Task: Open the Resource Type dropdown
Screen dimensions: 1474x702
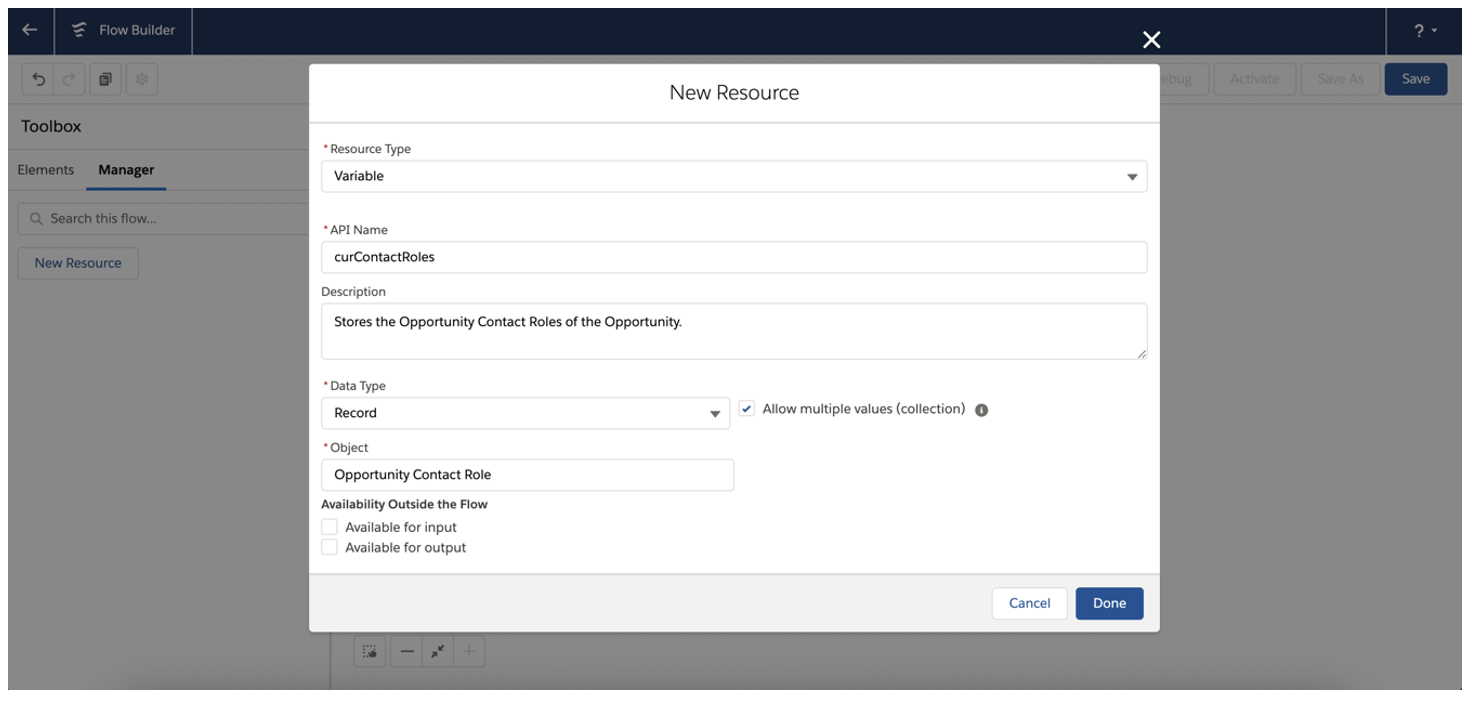Action: (734, 176)
